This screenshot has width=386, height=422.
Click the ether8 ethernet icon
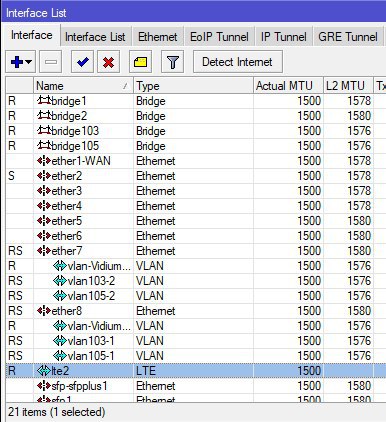click(44, 311)
